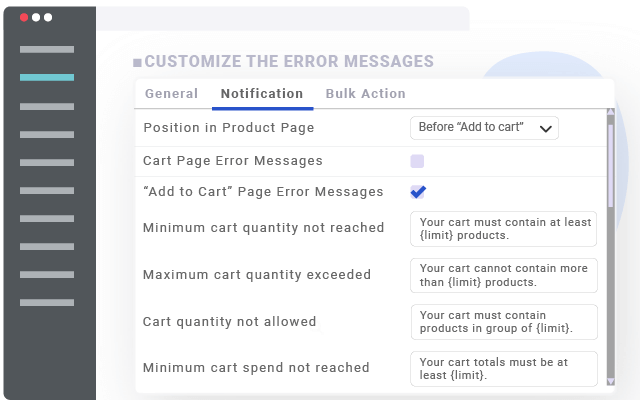This screenshot has width=640, height=400.
Task: Click the Minimum cart spend message field
Action: pos(503,368)
